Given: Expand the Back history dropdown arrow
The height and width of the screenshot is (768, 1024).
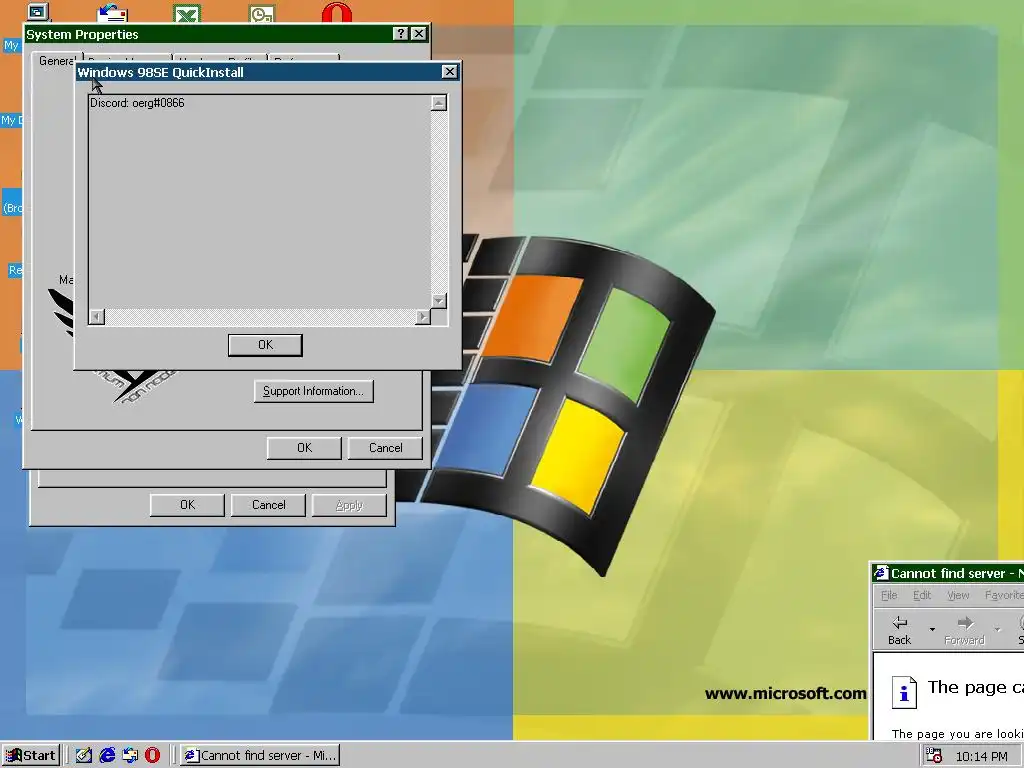Looking at the screenshot, I should [932, 630].
